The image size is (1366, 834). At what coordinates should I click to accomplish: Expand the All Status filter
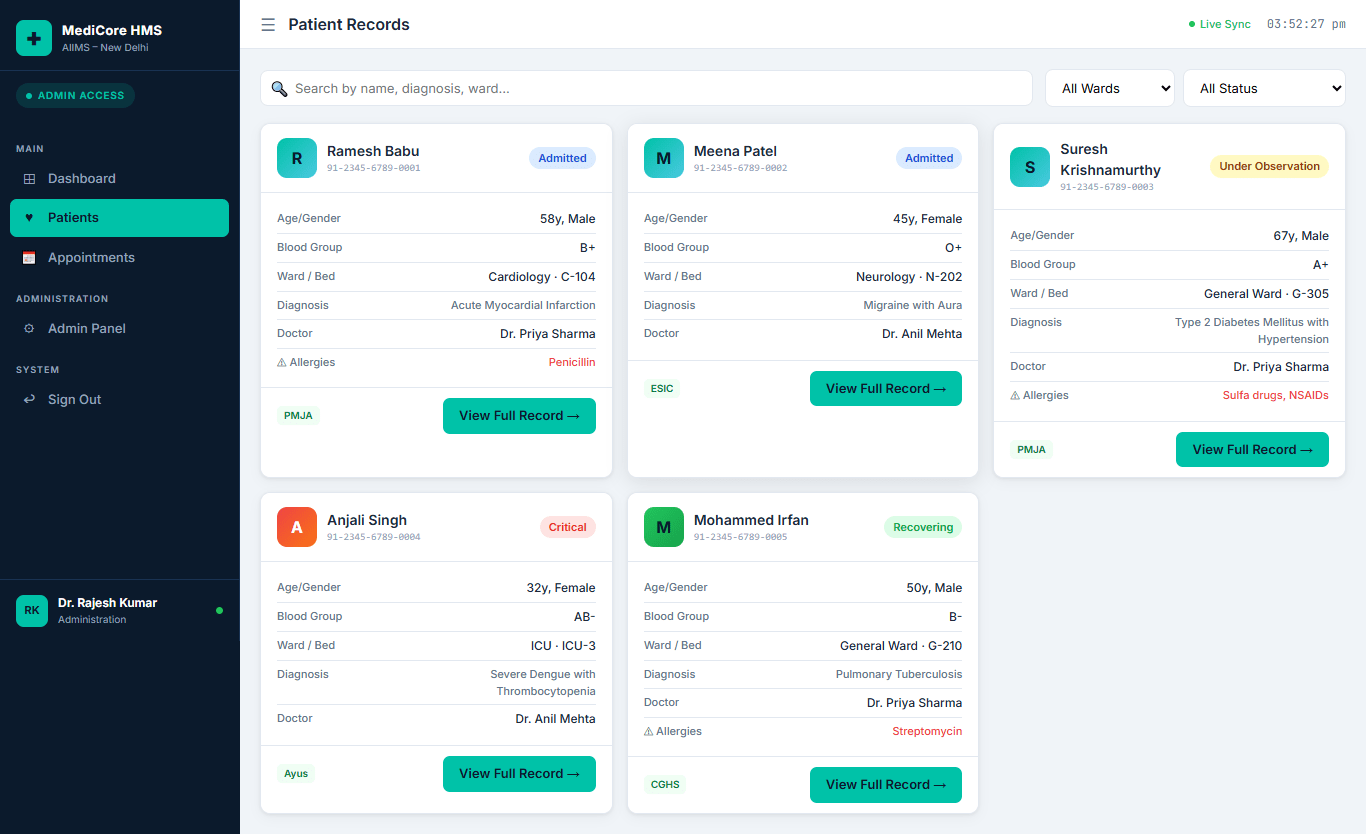[x=1265, y=88]
